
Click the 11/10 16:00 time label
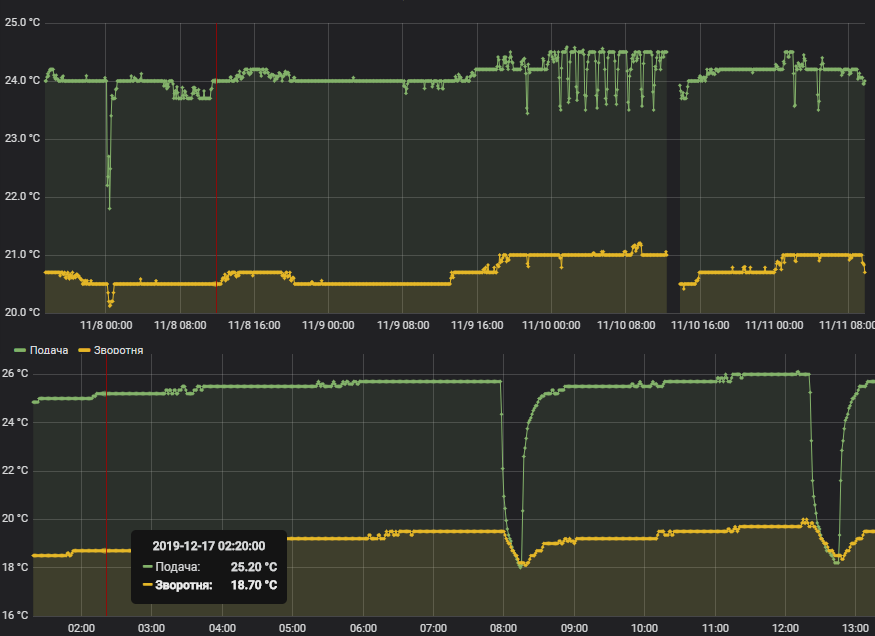pos(700,325)
